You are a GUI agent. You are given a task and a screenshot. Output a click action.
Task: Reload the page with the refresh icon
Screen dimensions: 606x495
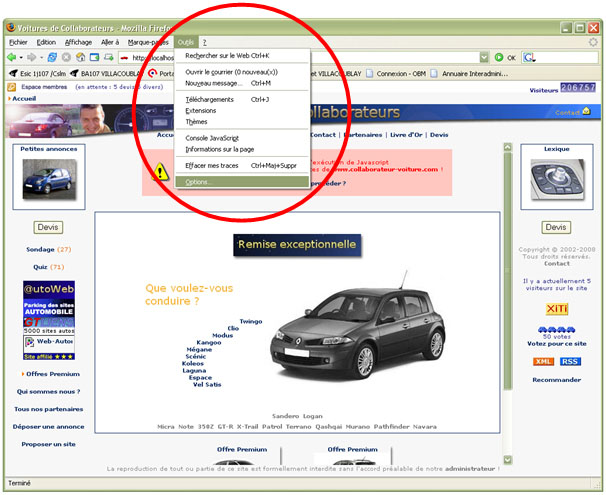click(x=52, y=58)
